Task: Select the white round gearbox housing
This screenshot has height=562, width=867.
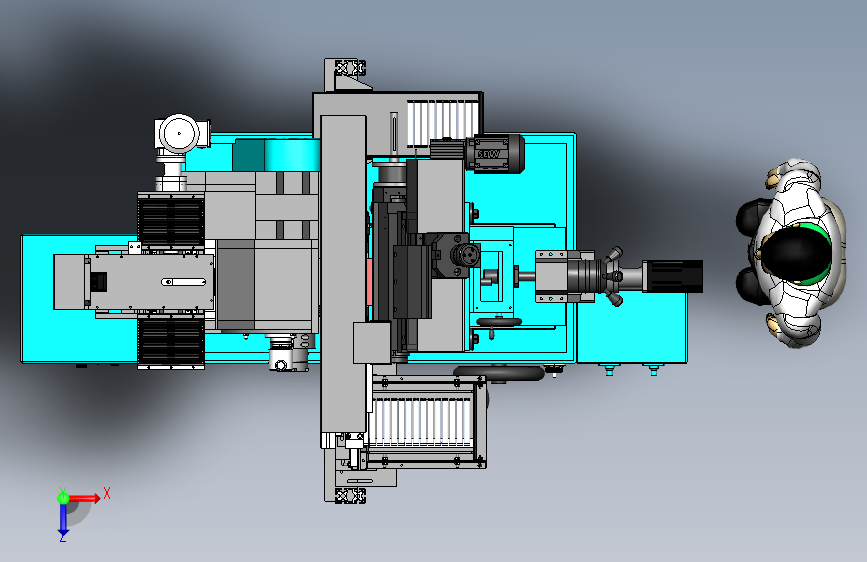Action: coord(180,134)
